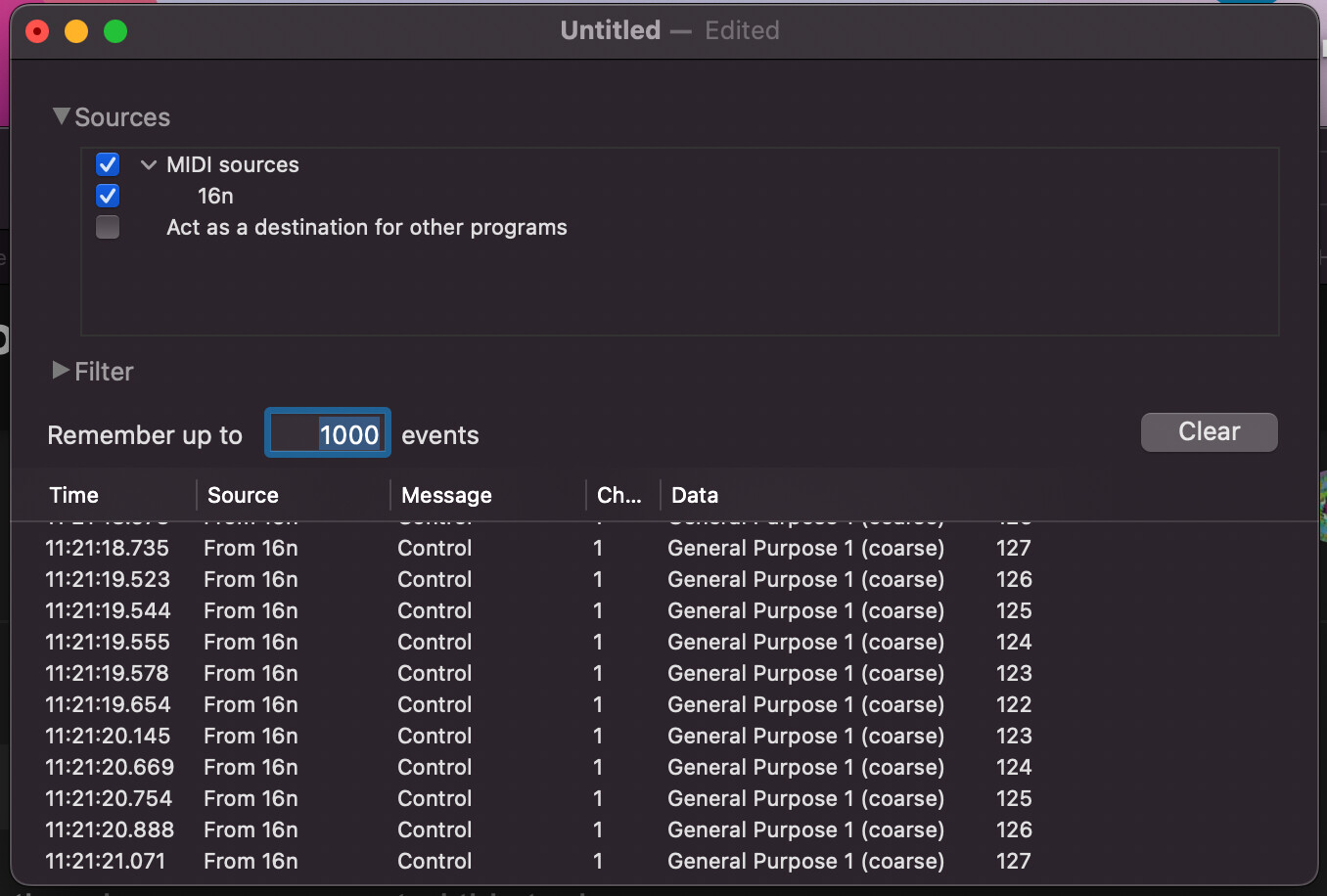The width and height of the screenshot is (1327, 896).
Task: Click the Data column header
Action: click(988, 495)
